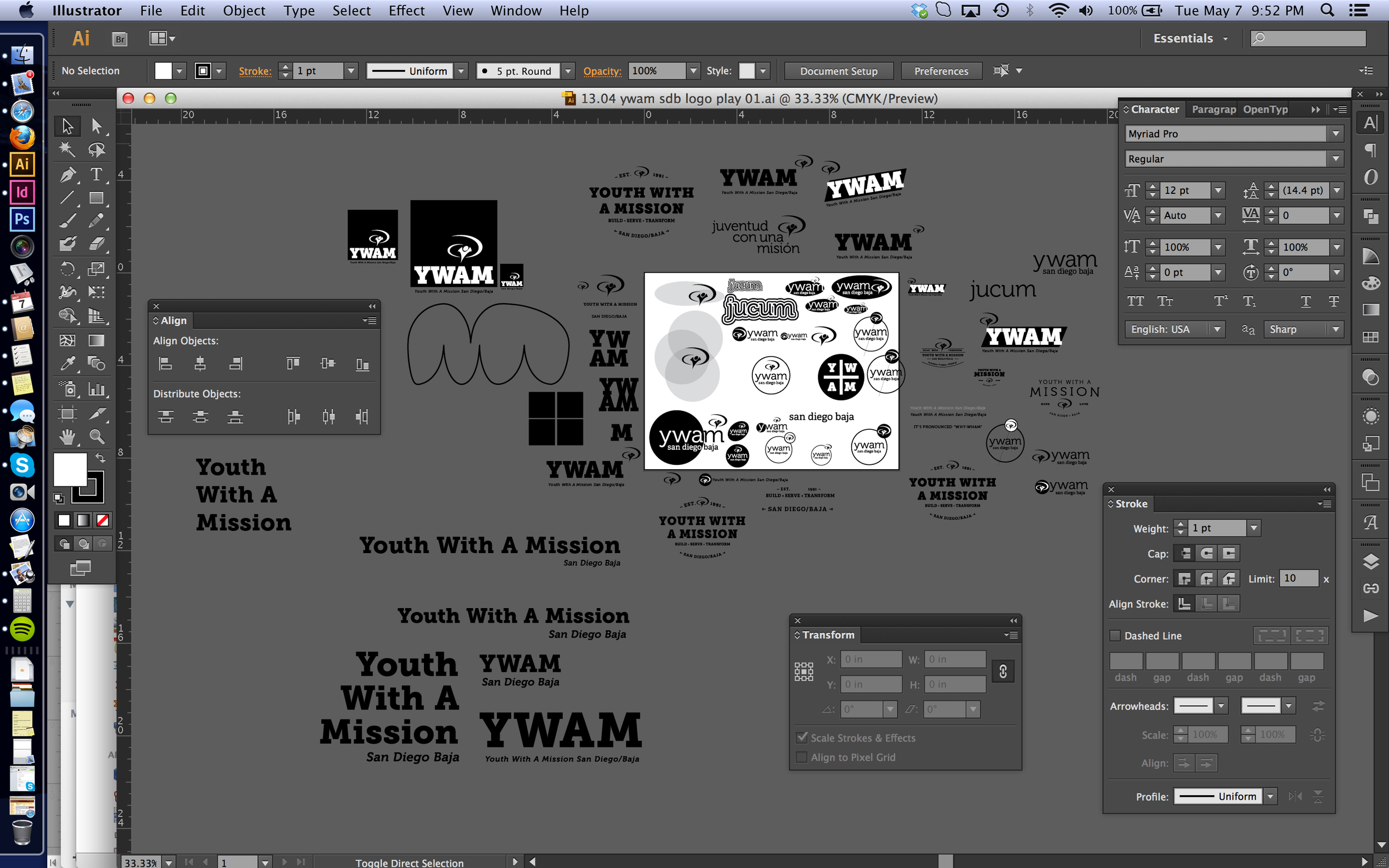Enable the Dashed Line checkbox

[1115, 635]
